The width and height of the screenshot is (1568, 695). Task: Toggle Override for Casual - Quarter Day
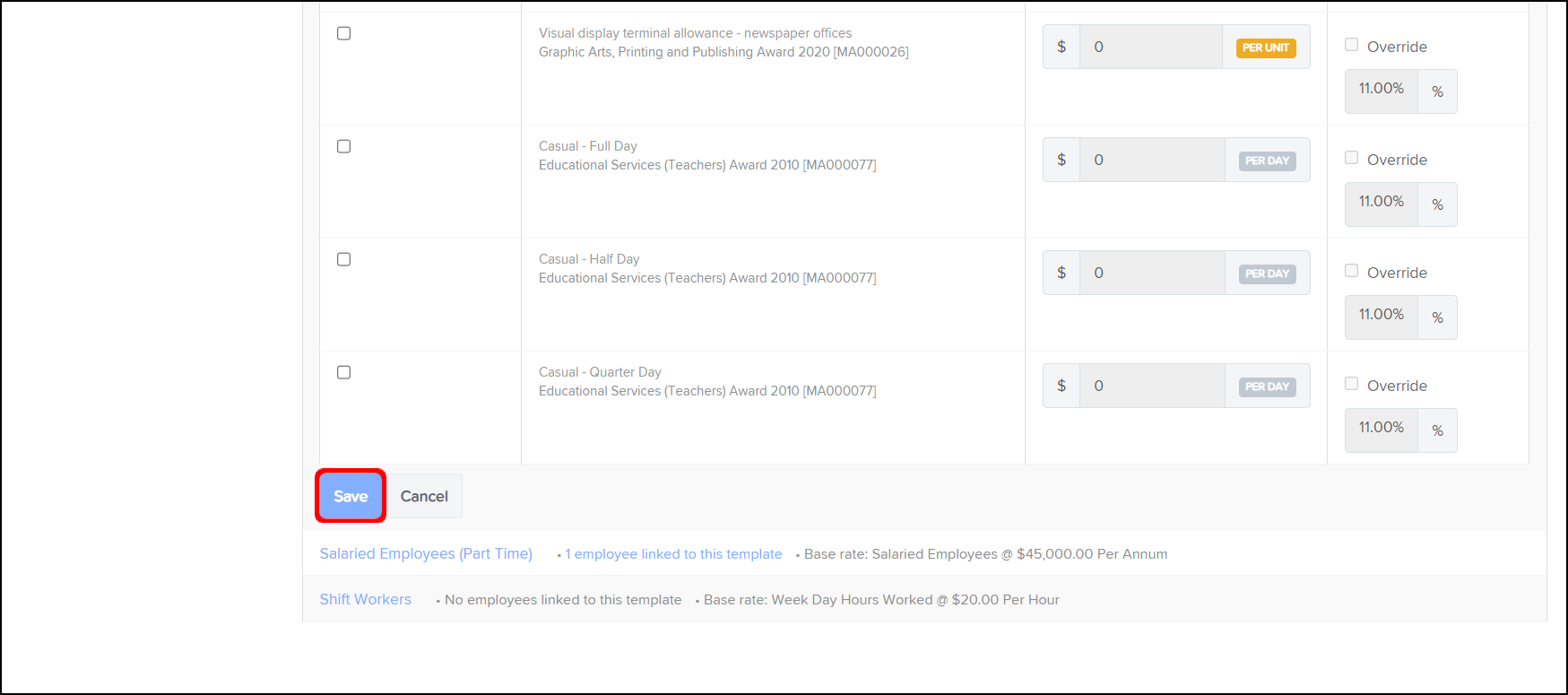(x=1351, y=384)
